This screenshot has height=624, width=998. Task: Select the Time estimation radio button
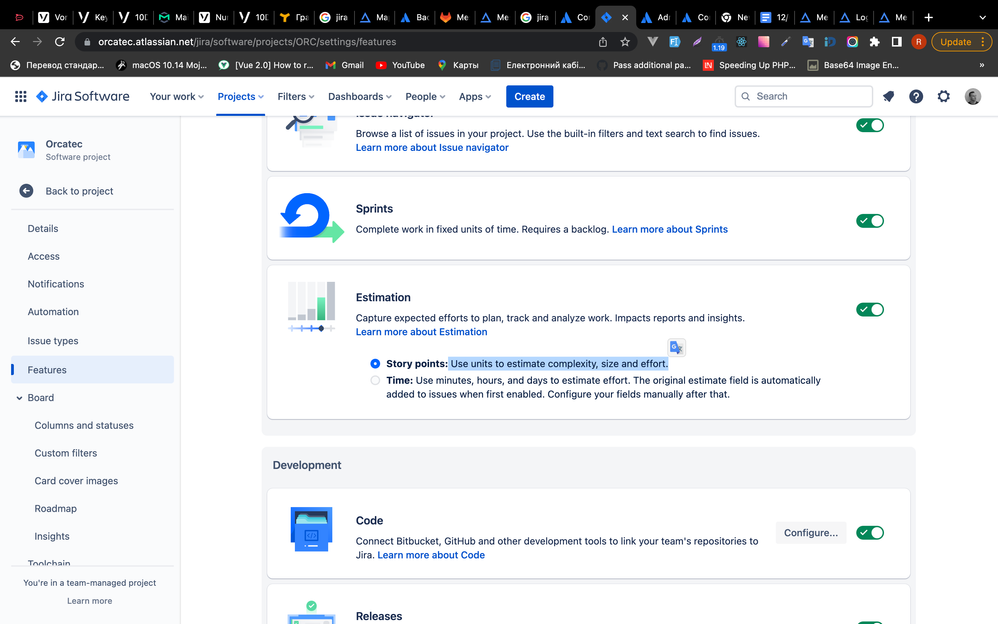click(x=375, y=380)
